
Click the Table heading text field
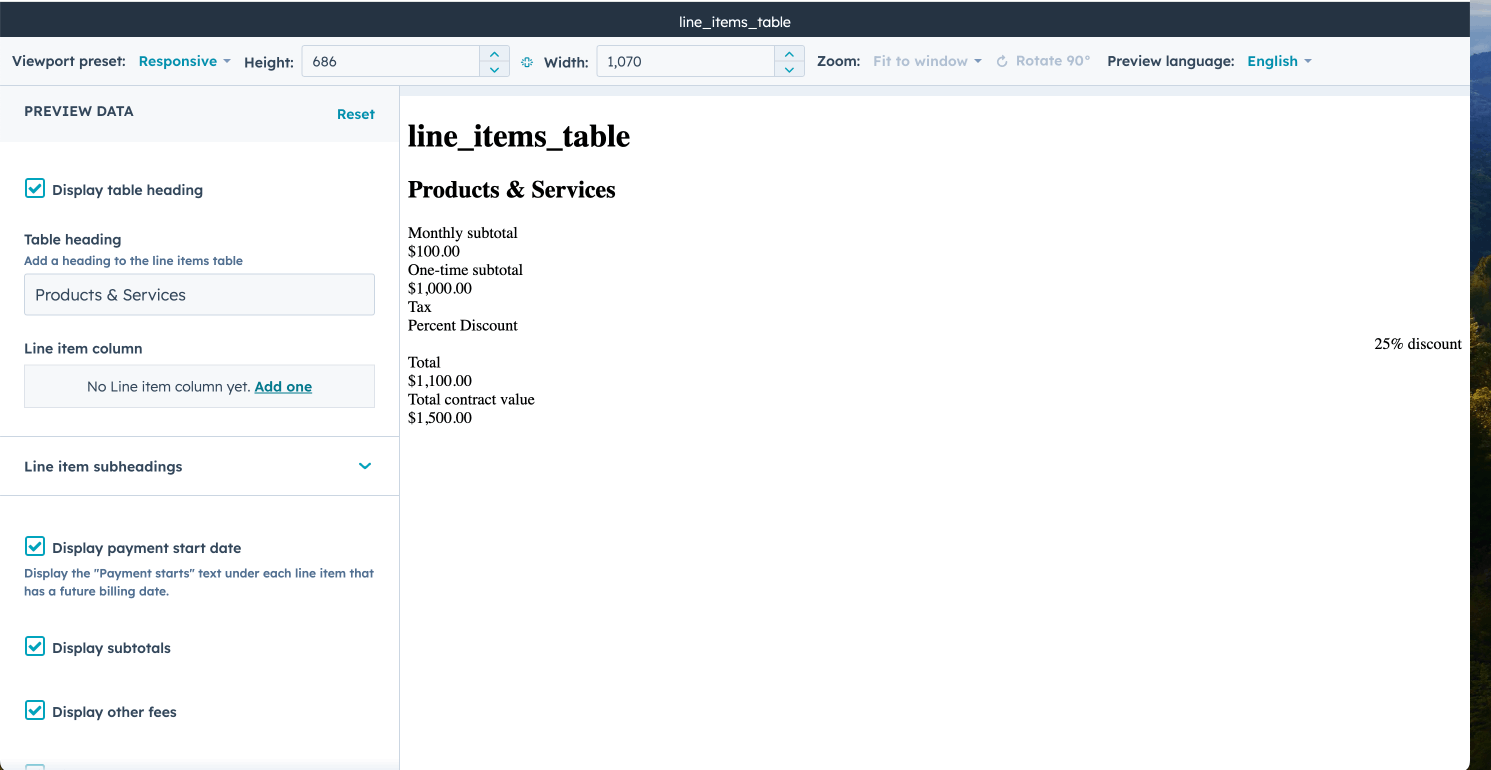pos(199,295)
